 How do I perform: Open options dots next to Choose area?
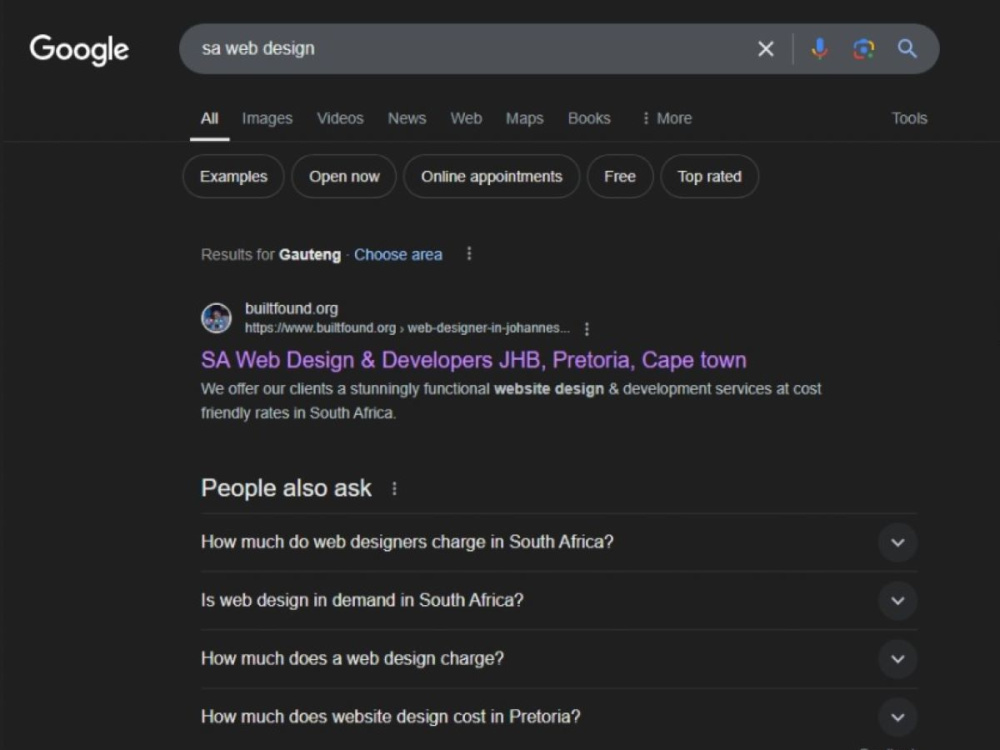(x=469, y=254)
